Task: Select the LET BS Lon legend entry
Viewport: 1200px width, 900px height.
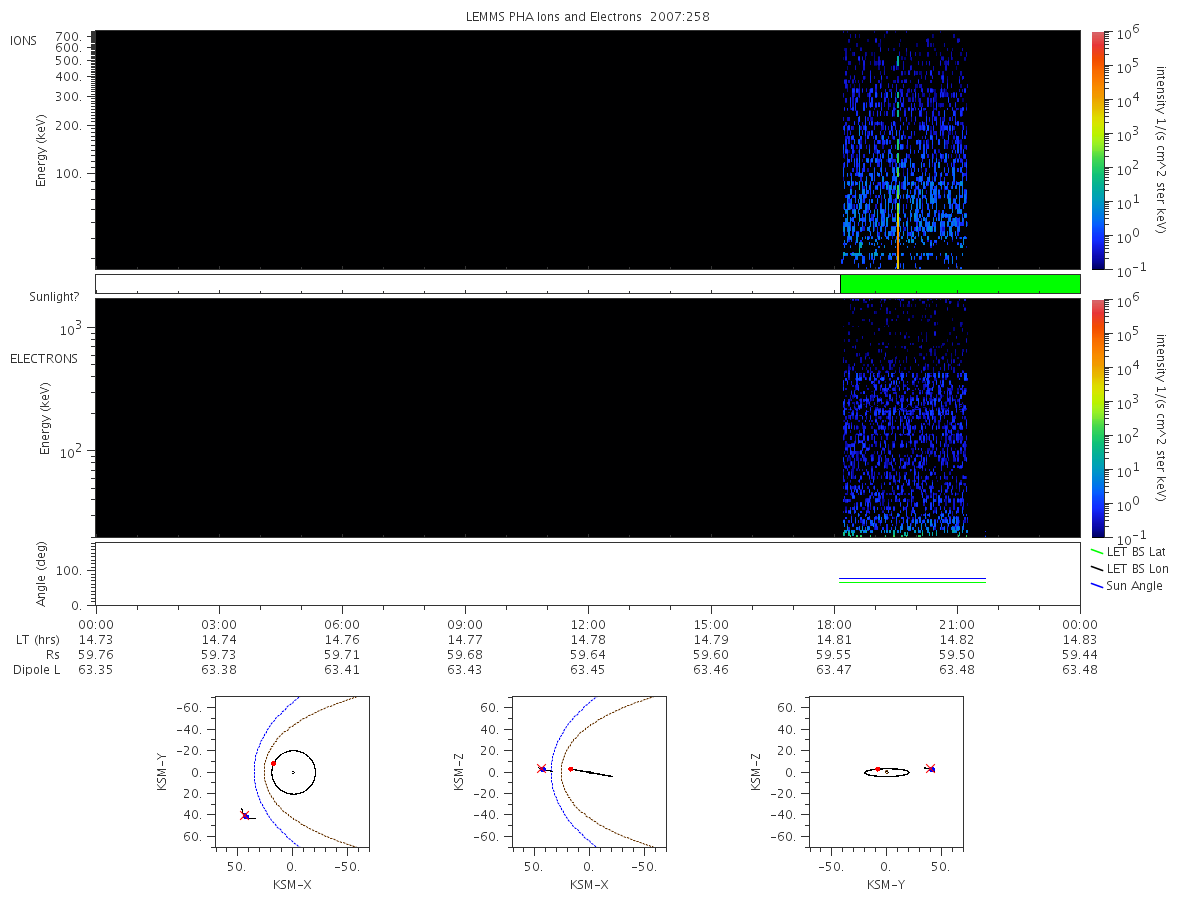Action: point(1128,568)
